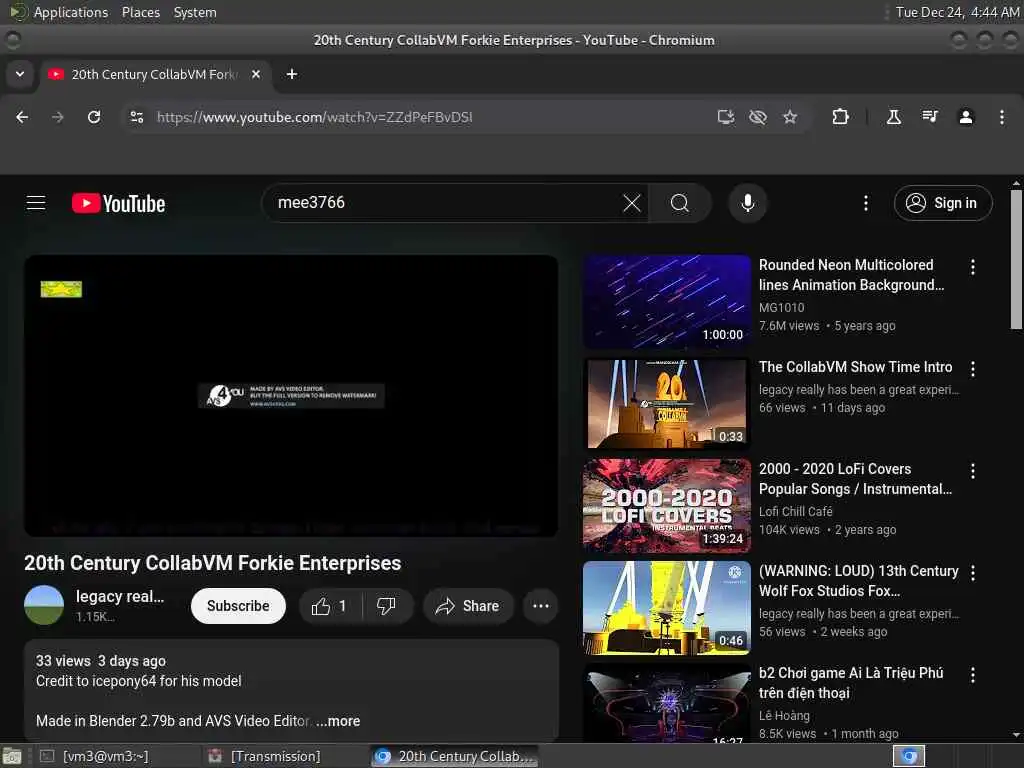1024x768 pixels.
Task: Open the Places menu
Action: pos(140,12)
